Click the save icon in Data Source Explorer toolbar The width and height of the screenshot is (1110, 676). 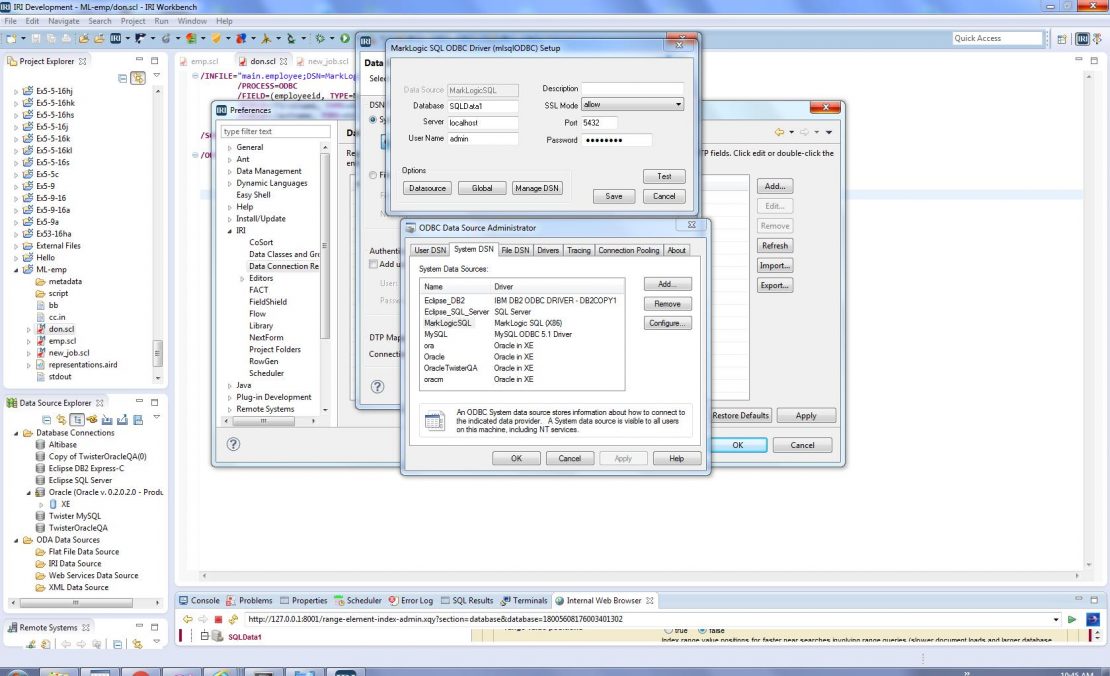coord(138,420)
